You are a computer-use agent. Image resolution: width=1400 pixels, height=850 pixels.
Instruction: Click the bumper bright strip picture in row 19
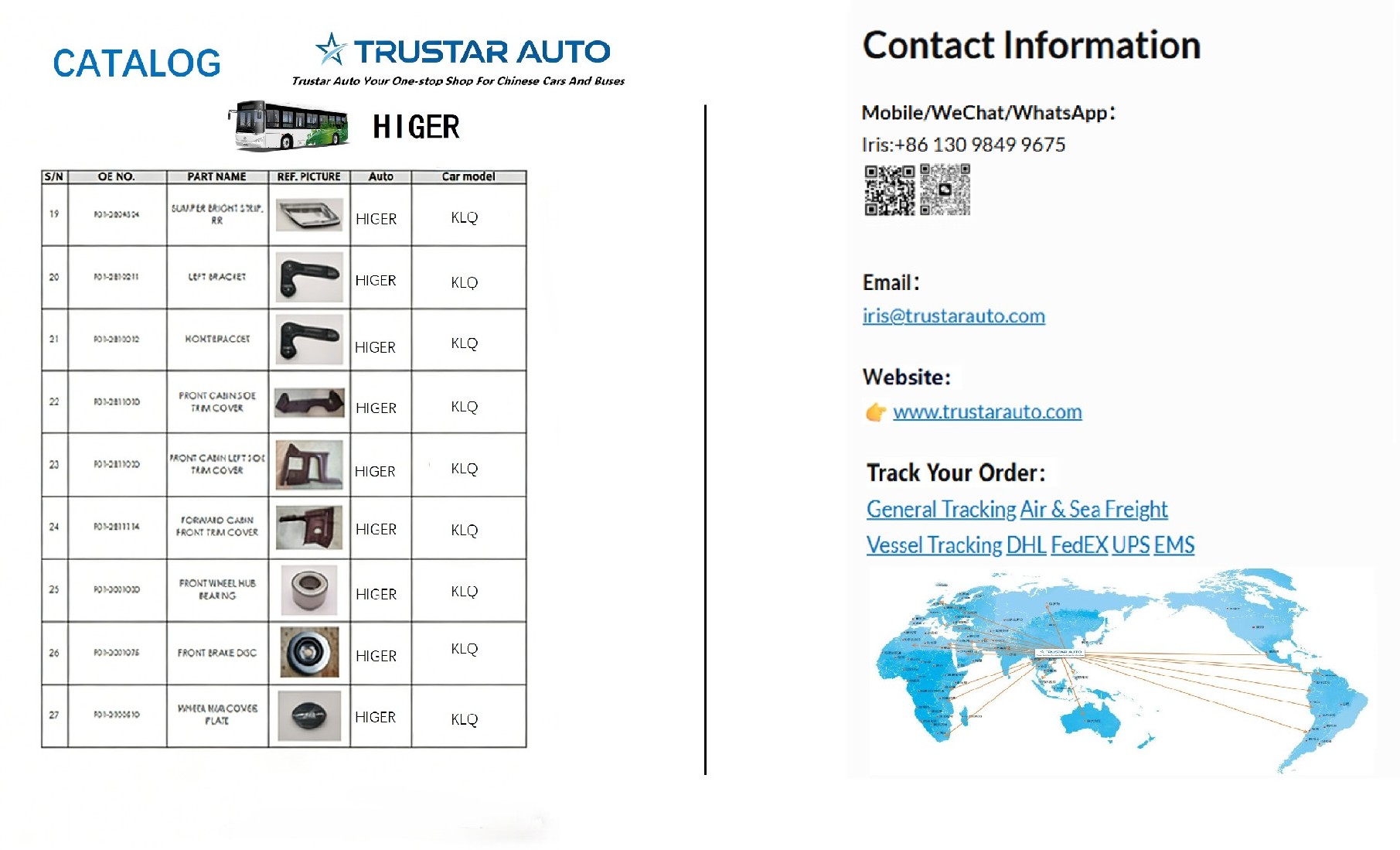coord(309,214)
